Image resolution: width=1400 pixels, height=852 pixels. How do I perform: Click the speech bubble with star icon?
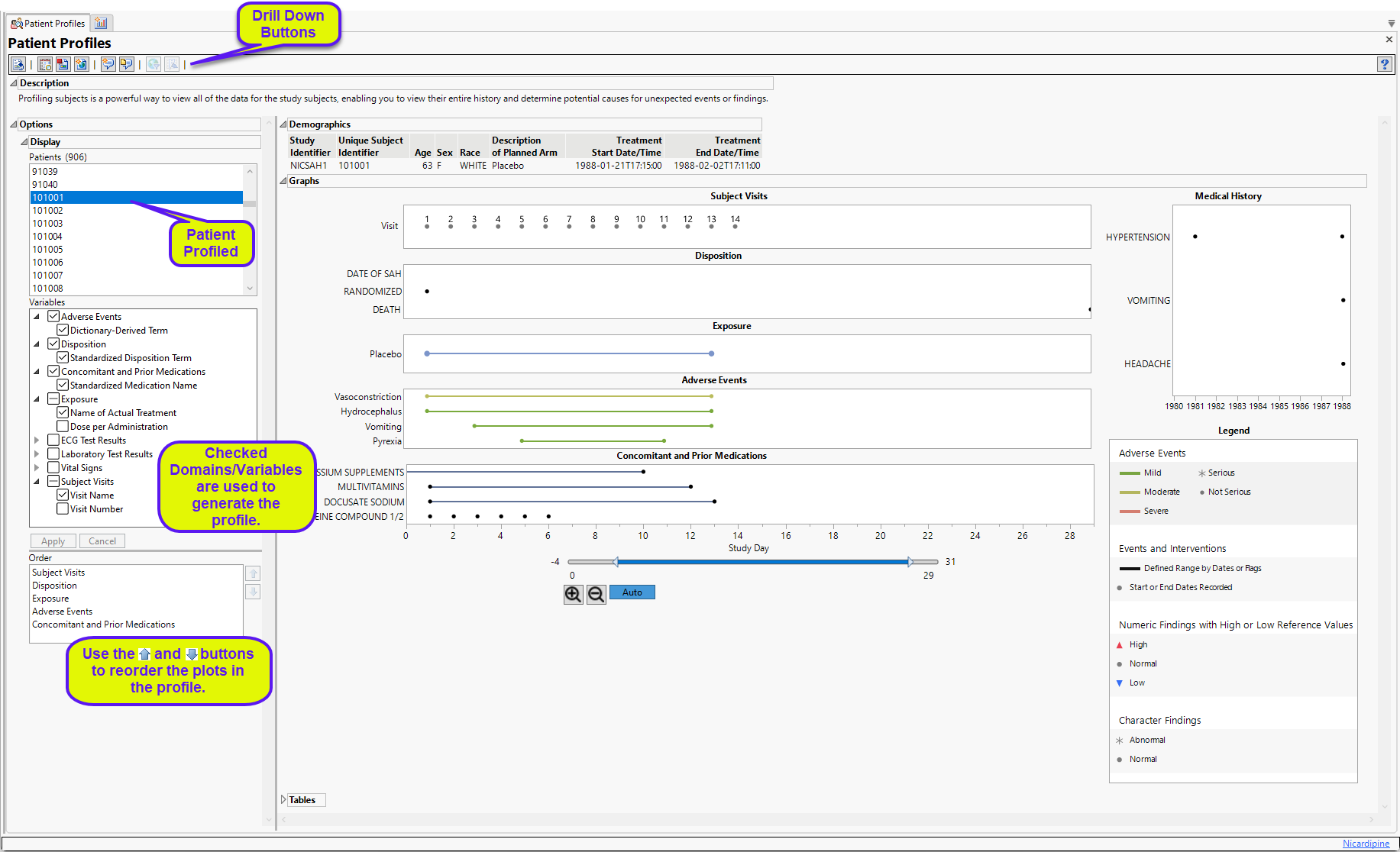click(x=108, y=65)
